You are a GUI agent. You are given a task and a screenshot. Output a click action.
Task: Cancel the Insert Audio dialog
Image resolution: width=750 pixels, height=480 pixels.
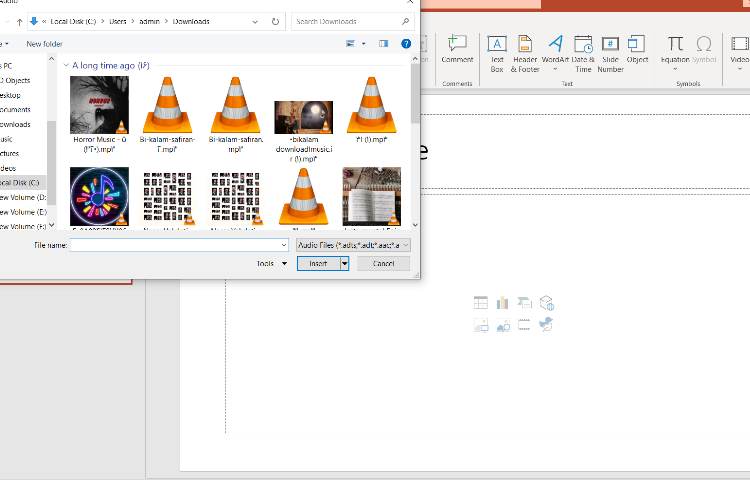[x=383, y=263]
